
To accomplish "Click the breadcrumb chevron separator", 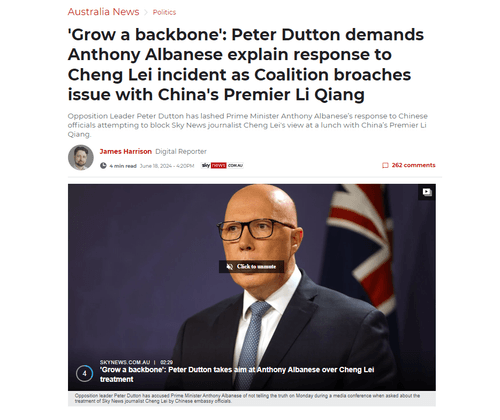I will click(146, 12).
